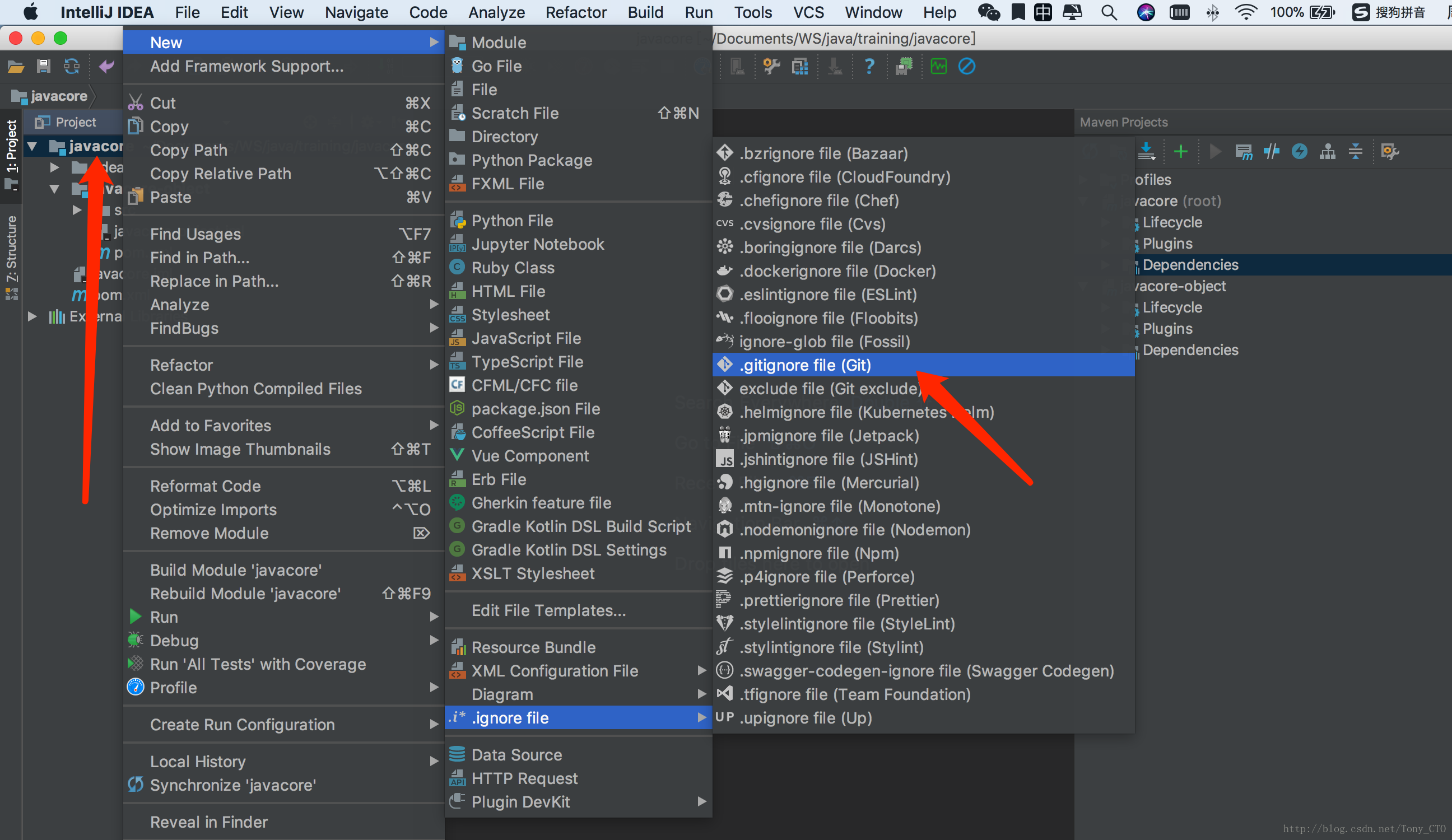Viewport: 1452px width, 840px height.
Task: Click Maven show dependencies diagram icon
Action: point(1328,152)
